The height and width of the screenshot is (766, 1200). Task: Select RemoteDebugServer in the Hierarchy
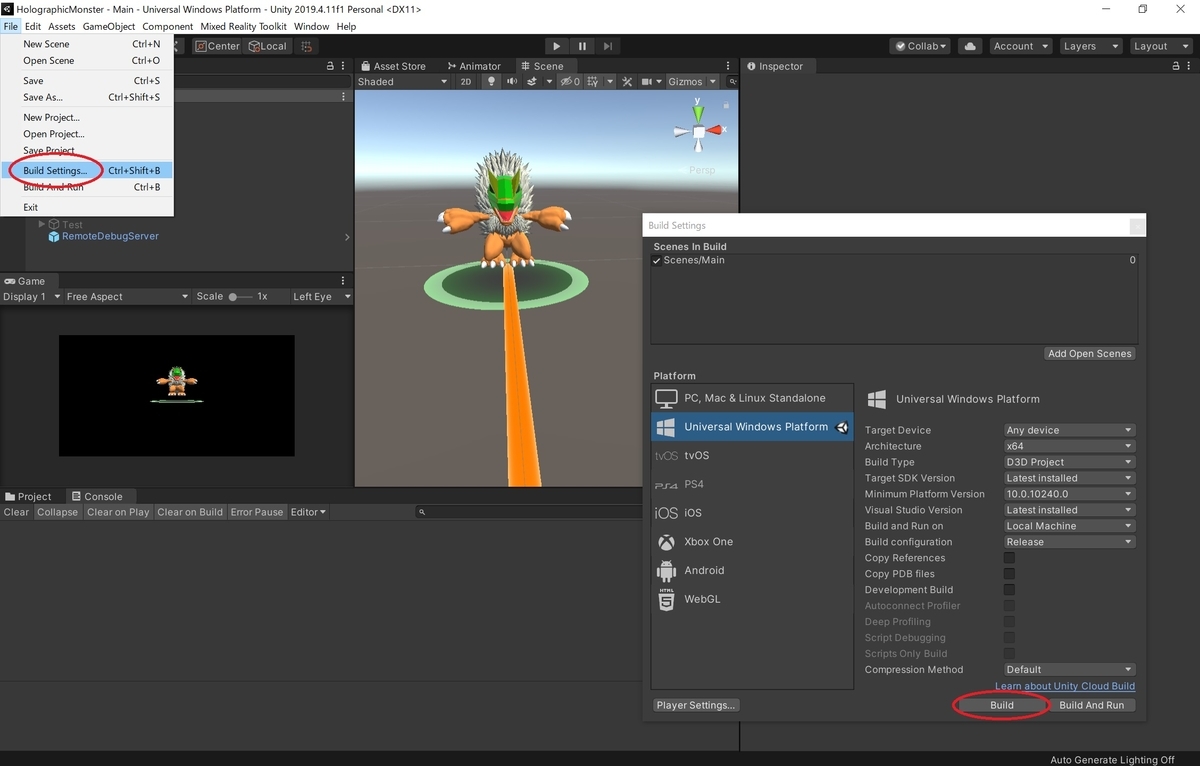(x=110, y=237)
